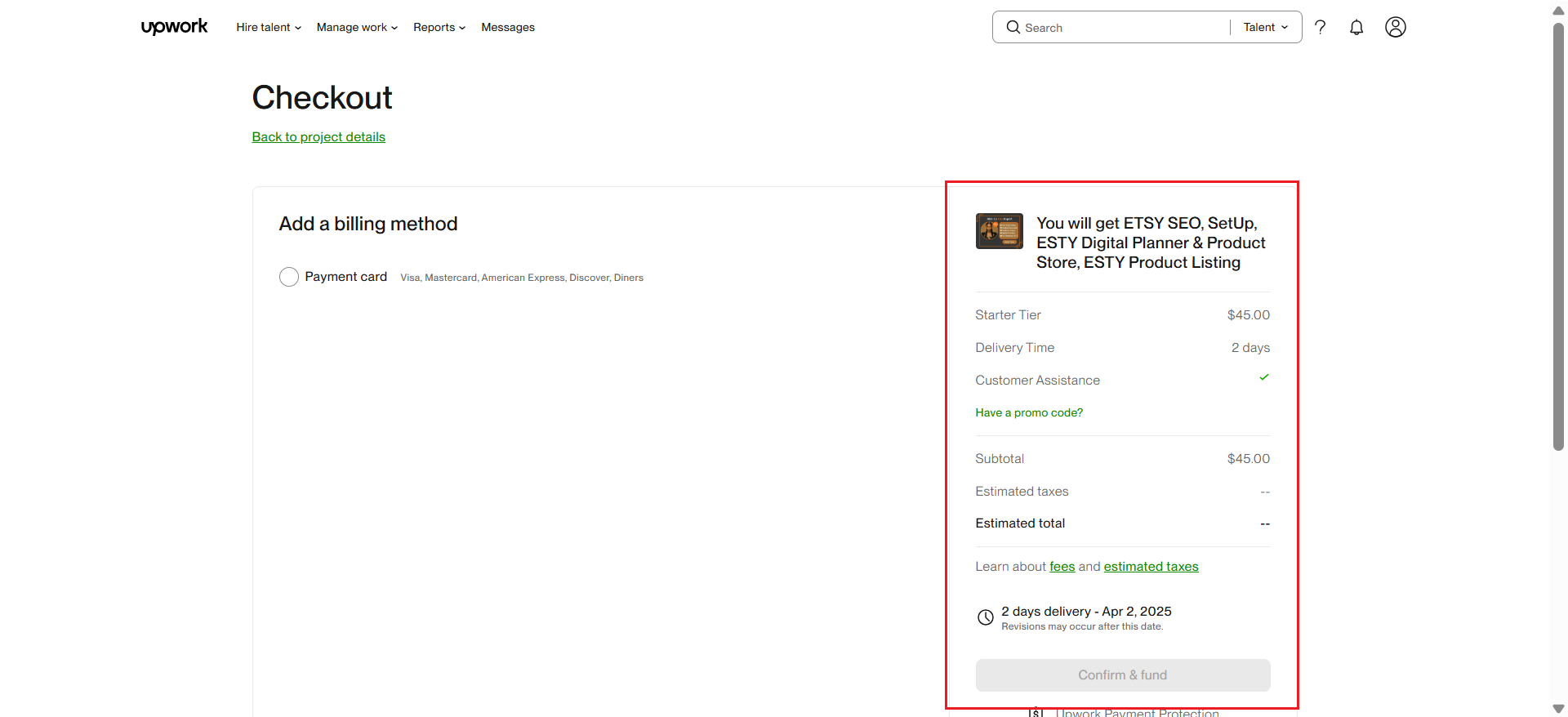The height and width of the screenshot is (717, 1568).
Task: Open the help question mark icon
Action: tap(1320, 27)
